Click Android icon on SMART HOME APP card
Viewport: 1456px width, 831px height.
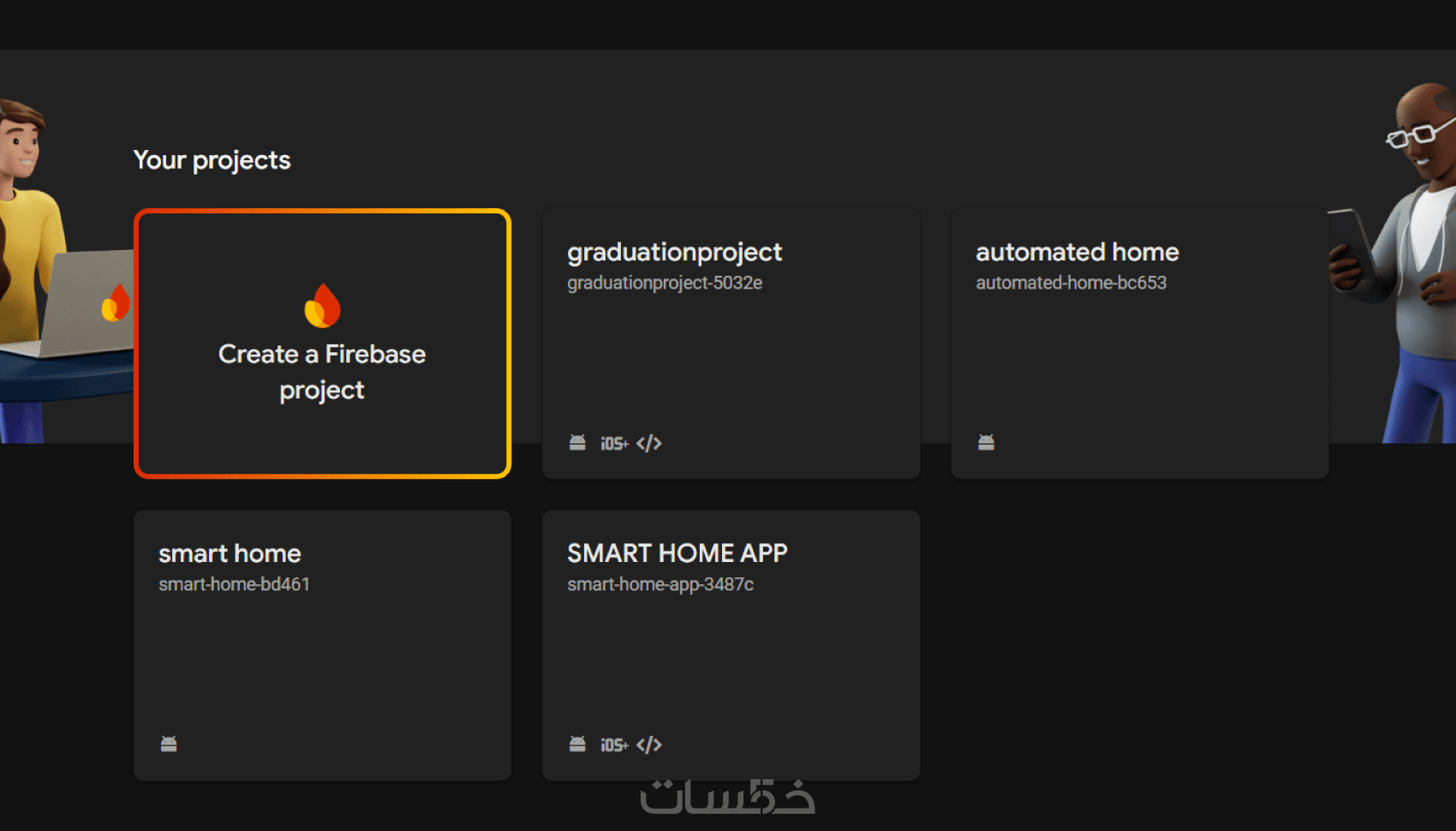[578, 744]
